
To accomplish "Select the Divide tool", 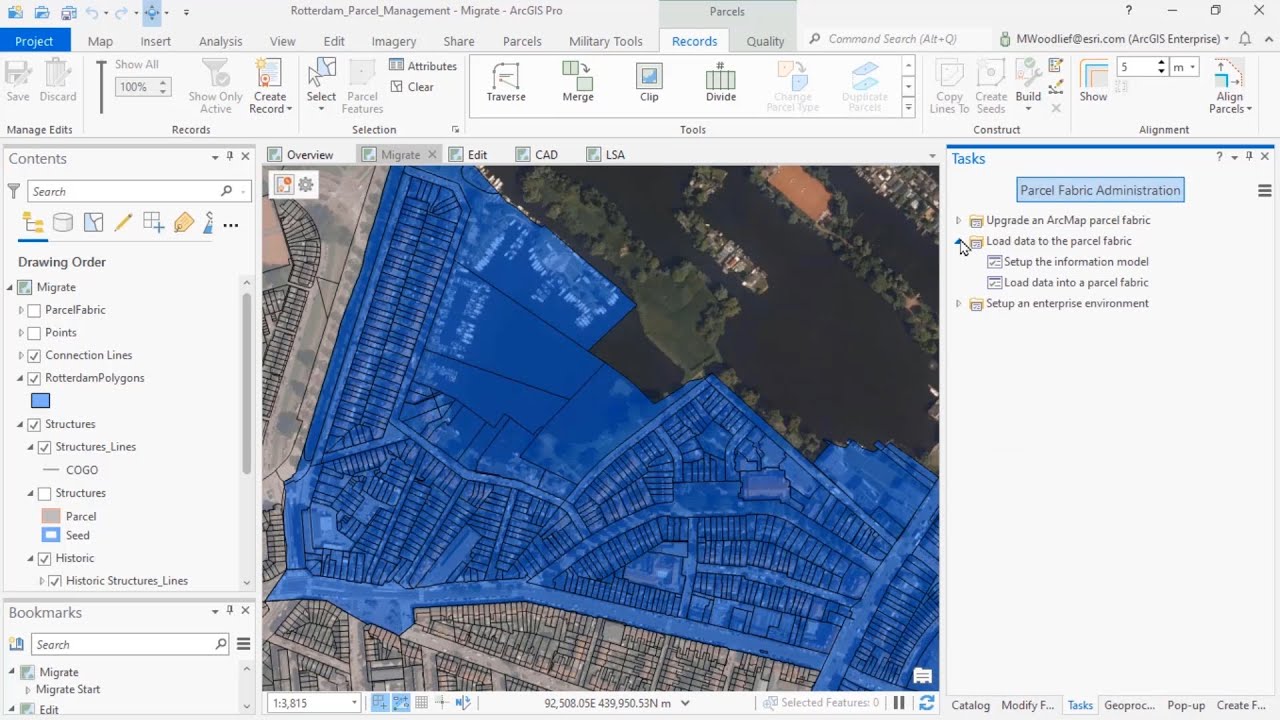I will click(x=720, y=82).
